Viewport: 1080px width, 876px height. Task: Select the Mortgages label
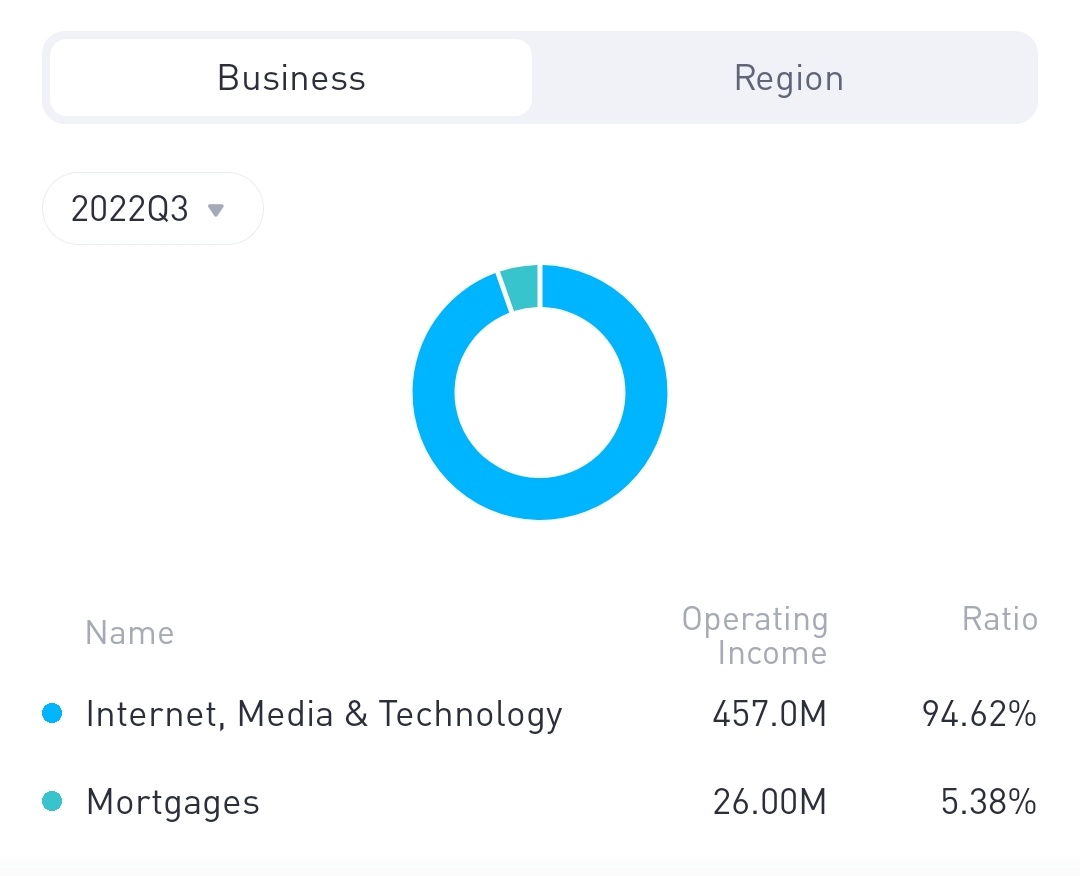click(x=173, y=802)
